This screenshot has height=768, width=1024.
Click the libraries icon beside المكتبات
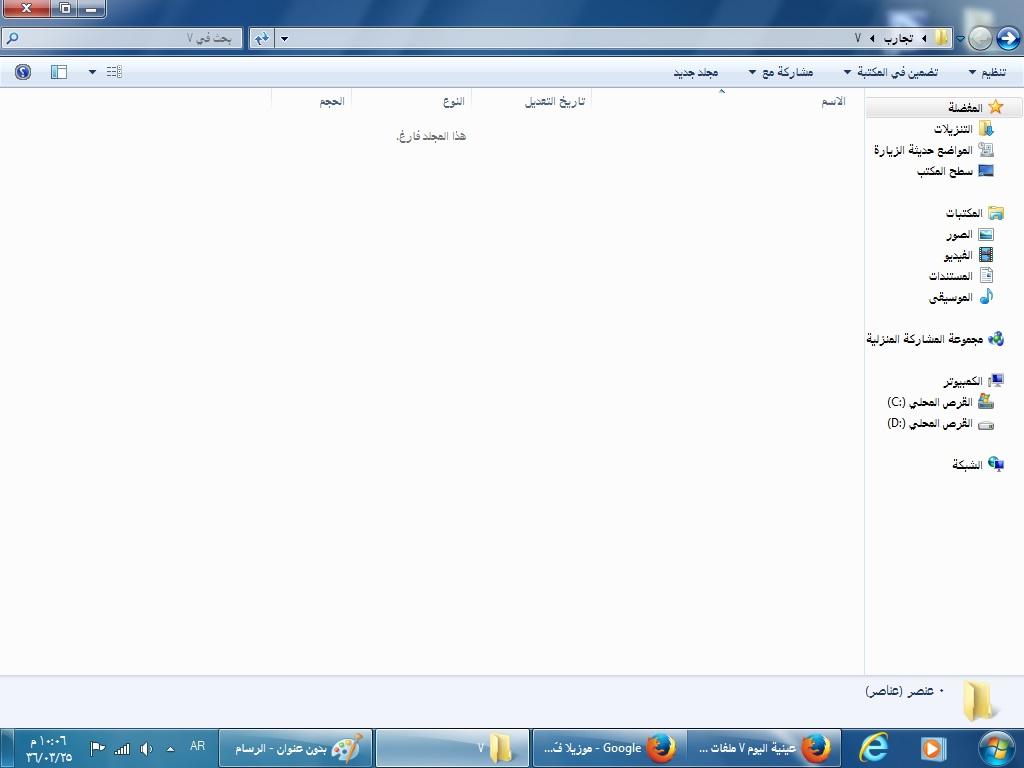tap(995, 213)
